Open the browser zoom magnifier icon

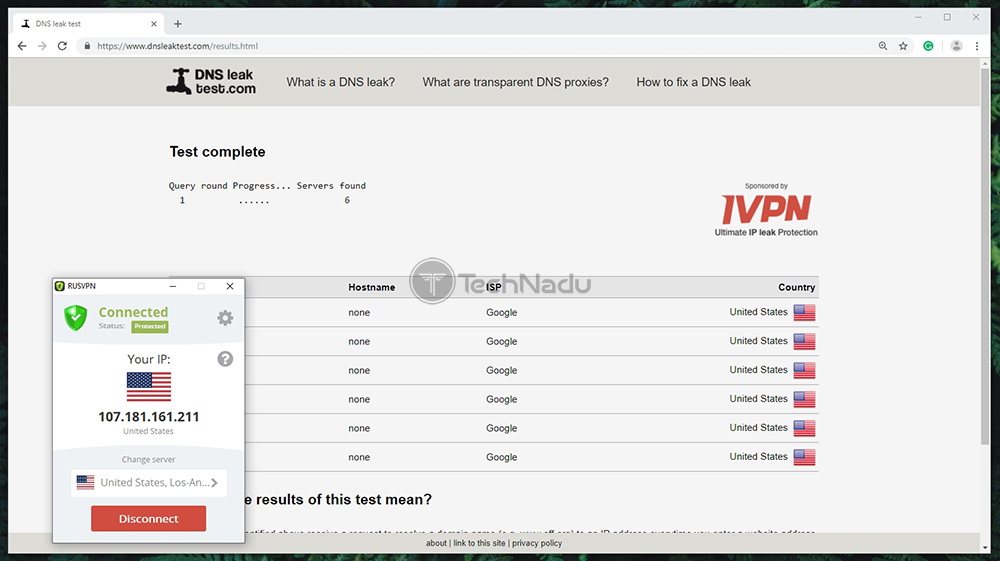tap(883, 46)
